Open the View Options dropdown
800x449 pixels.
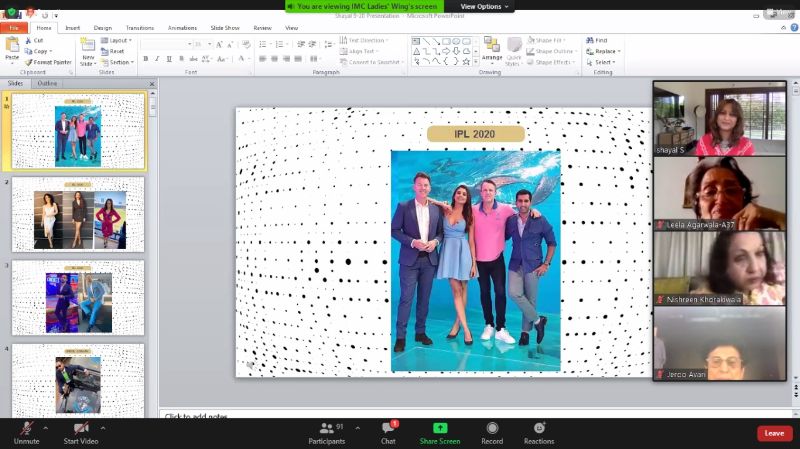pyautogui.click(x=484, y=7)
